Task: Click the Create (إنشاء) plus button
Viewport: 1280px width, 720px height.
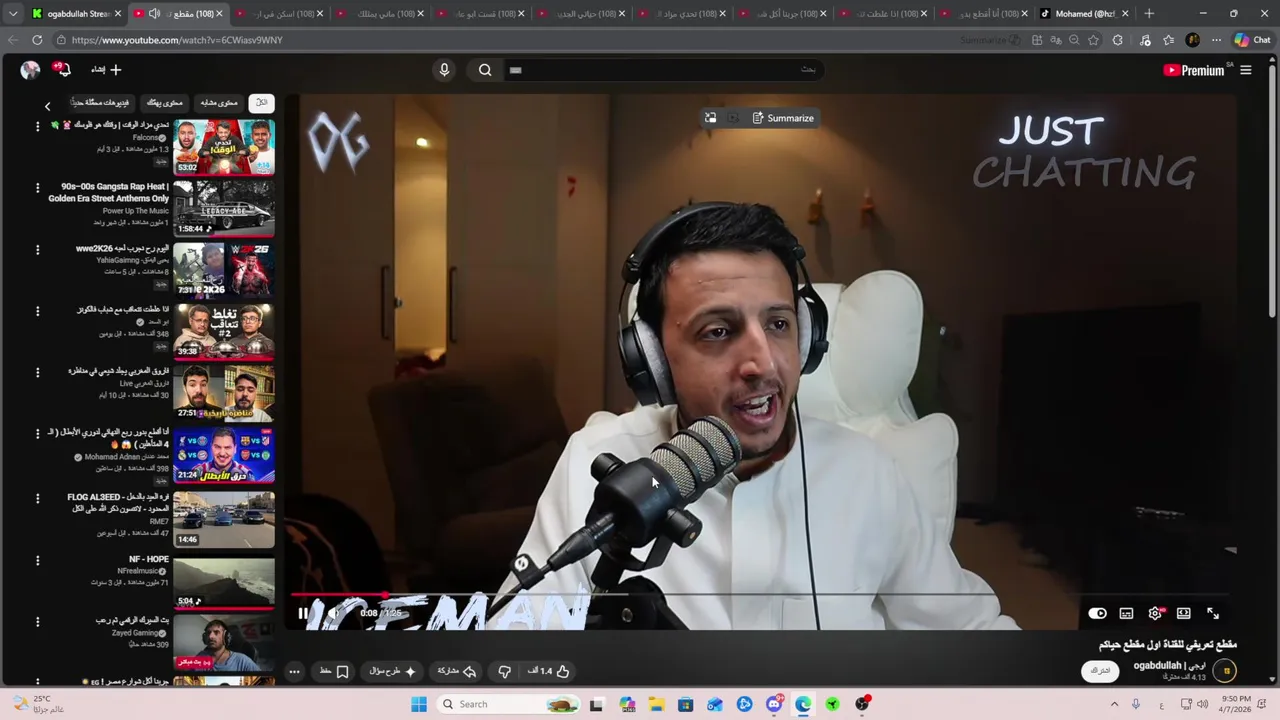Action: coord(107,70)
